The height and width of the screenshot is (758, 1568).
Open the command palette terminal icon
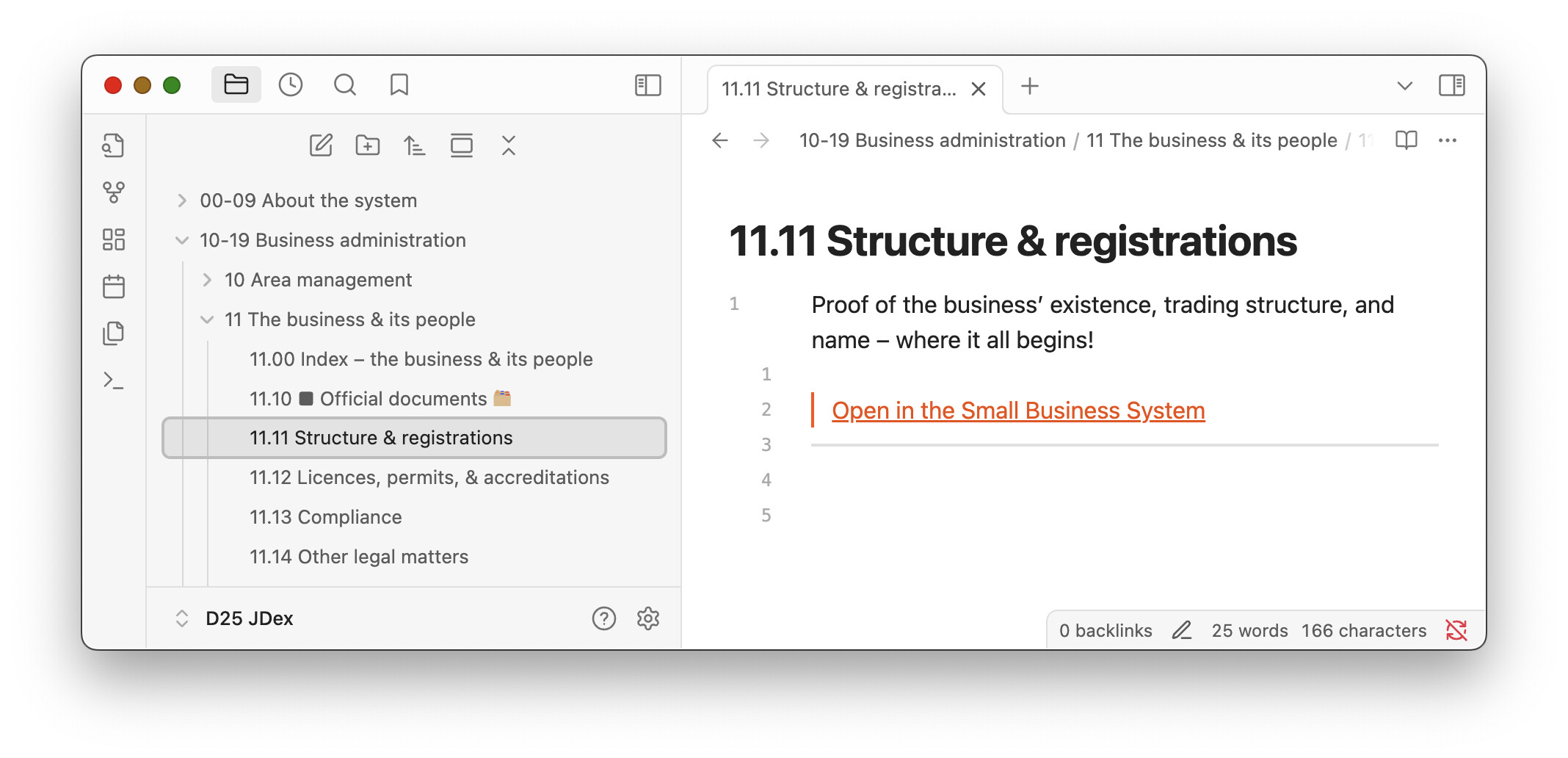[114, 380]
